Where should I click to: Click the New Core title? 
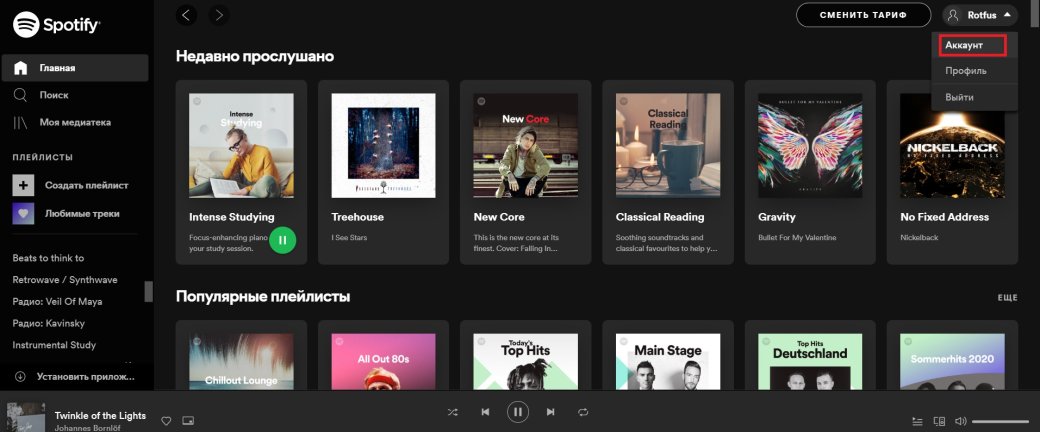[x=499, y=217]
